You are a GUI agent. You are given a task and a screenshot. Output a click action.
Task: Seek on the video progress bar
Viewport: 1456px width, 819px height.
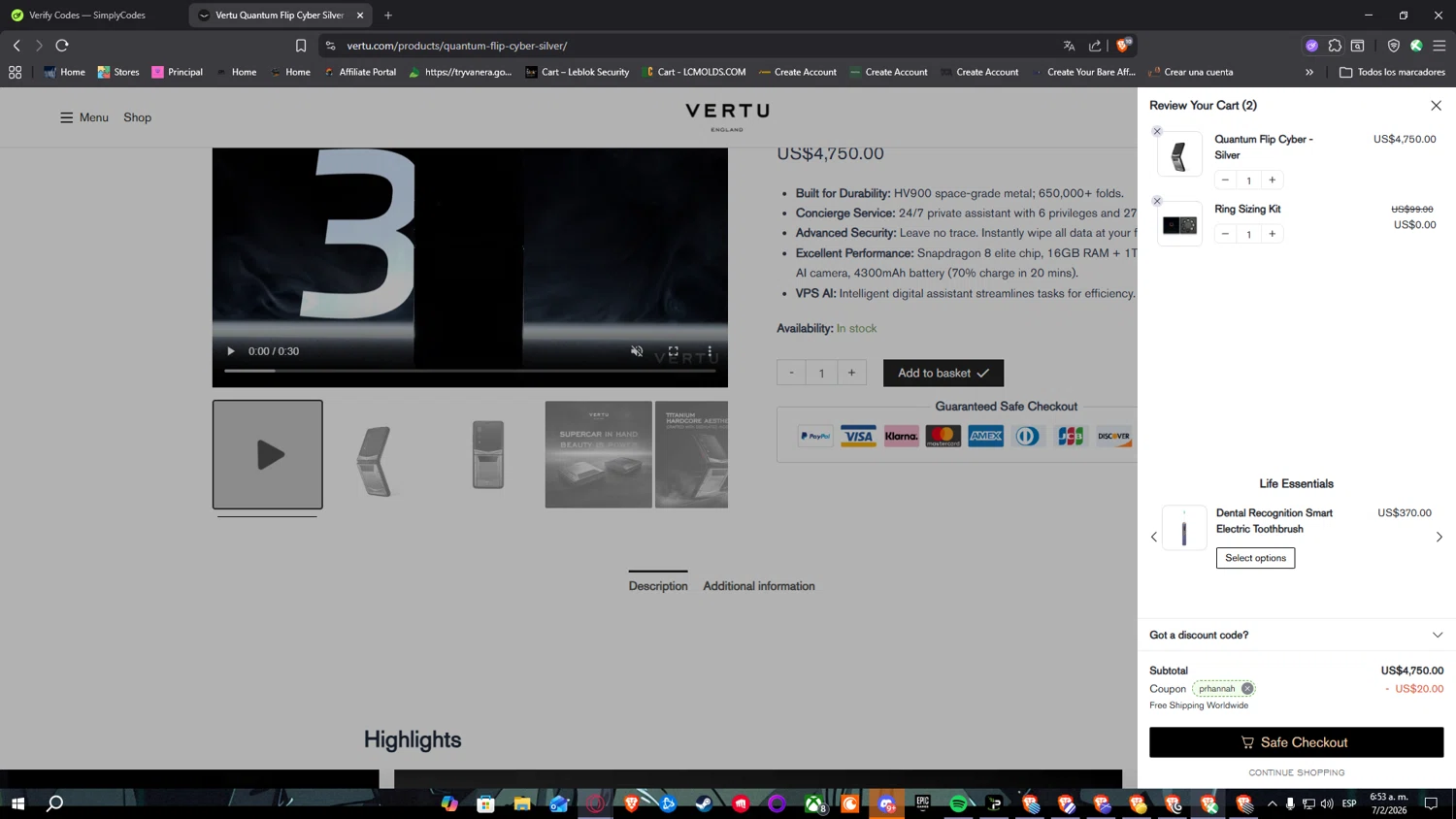click(470, 371)
